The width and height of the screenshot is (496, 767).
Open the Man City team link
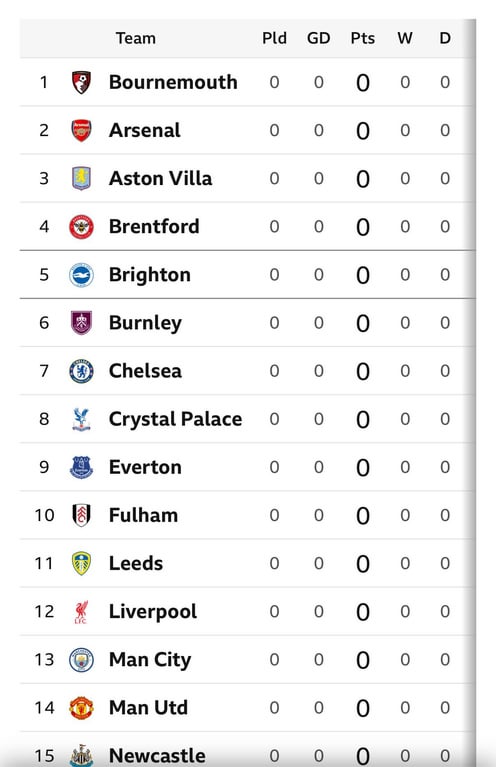[x=150, y=660]
